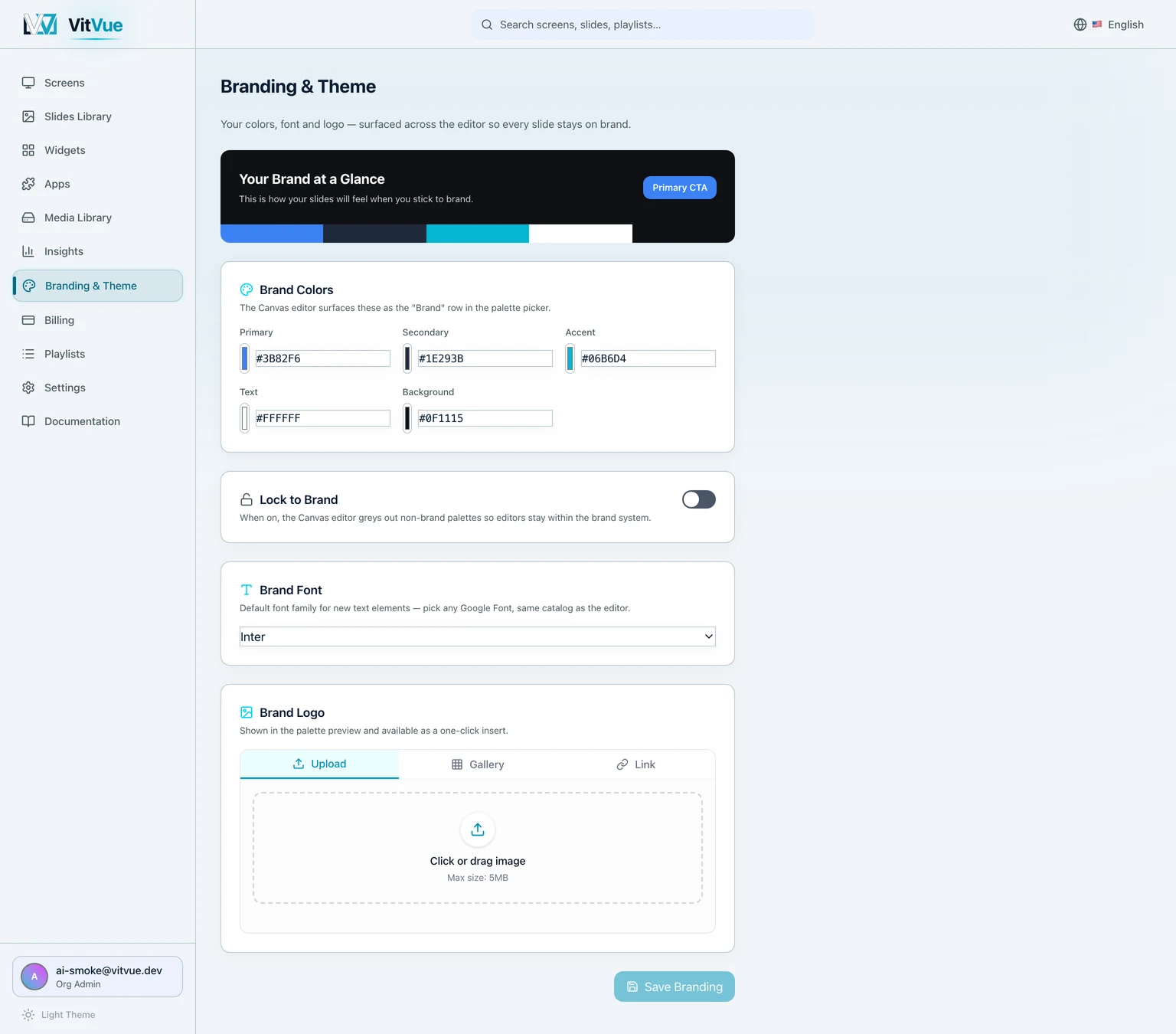Click the Slides Library image icon

coord(28,116)
